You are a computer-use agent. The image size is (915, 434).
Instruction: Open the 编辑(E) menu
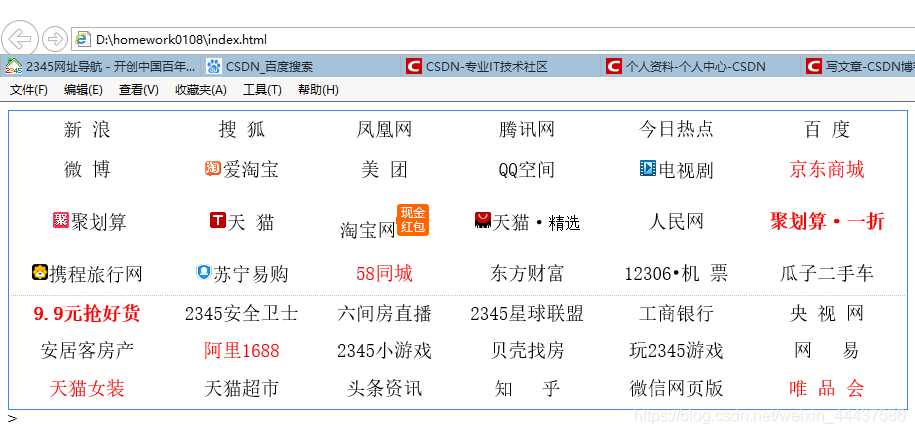coord(83,90)
